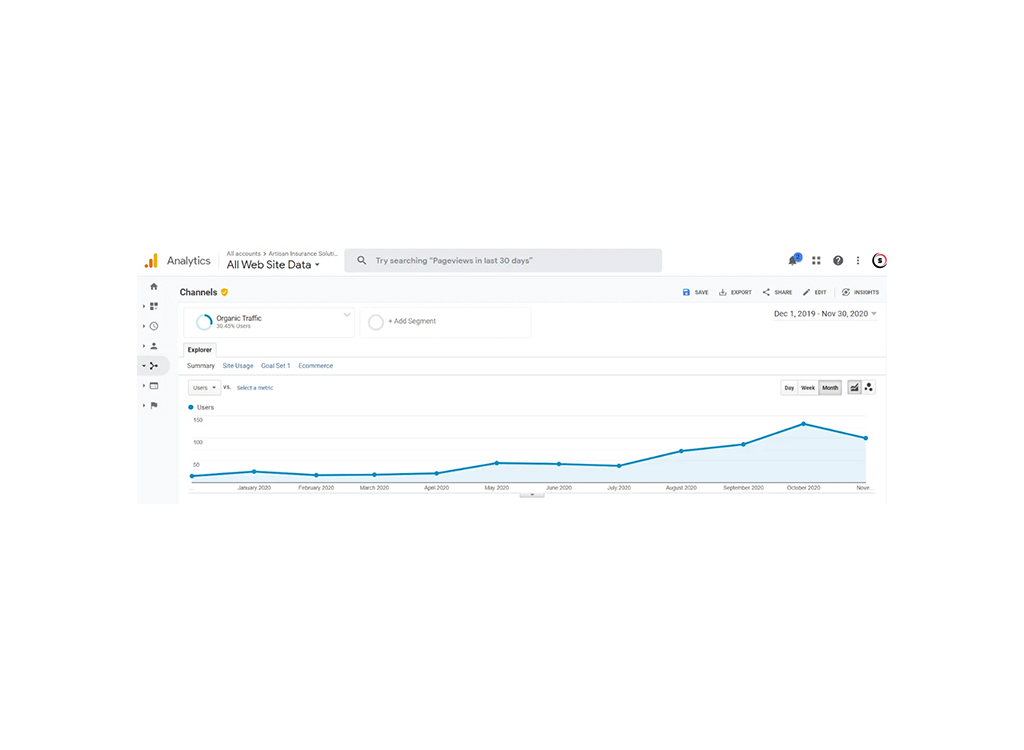The height and width of the screenshot is (750, 1024).
Task: Open the Users metric dropdown
Action: tap(204, 387)
